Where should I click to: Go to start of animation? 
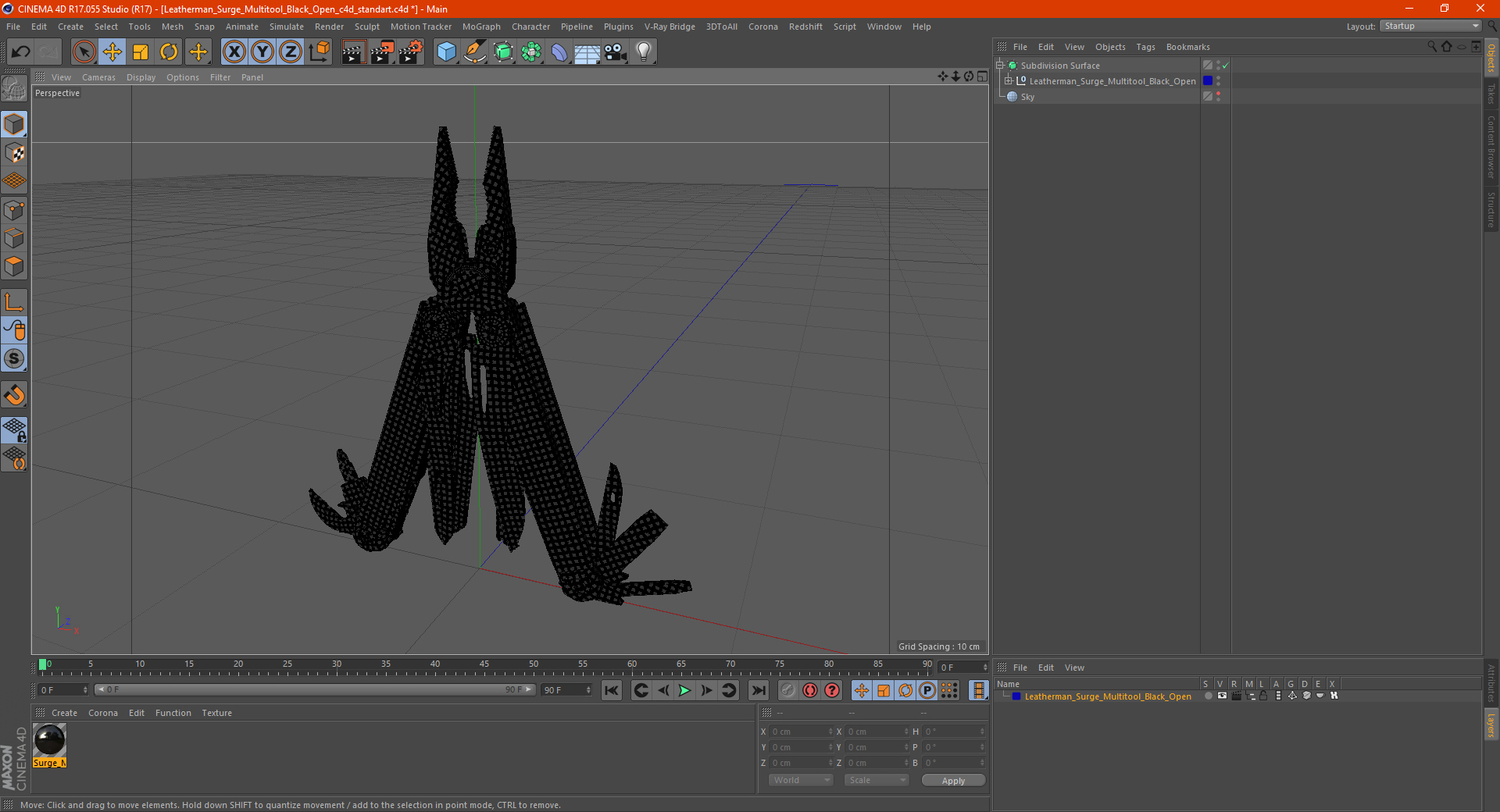click(x=612, y=690)
